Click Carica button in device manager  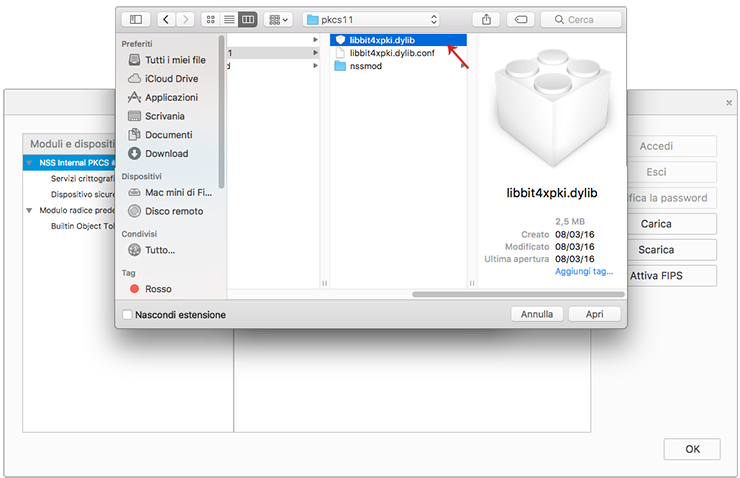(x=672, y=224)
